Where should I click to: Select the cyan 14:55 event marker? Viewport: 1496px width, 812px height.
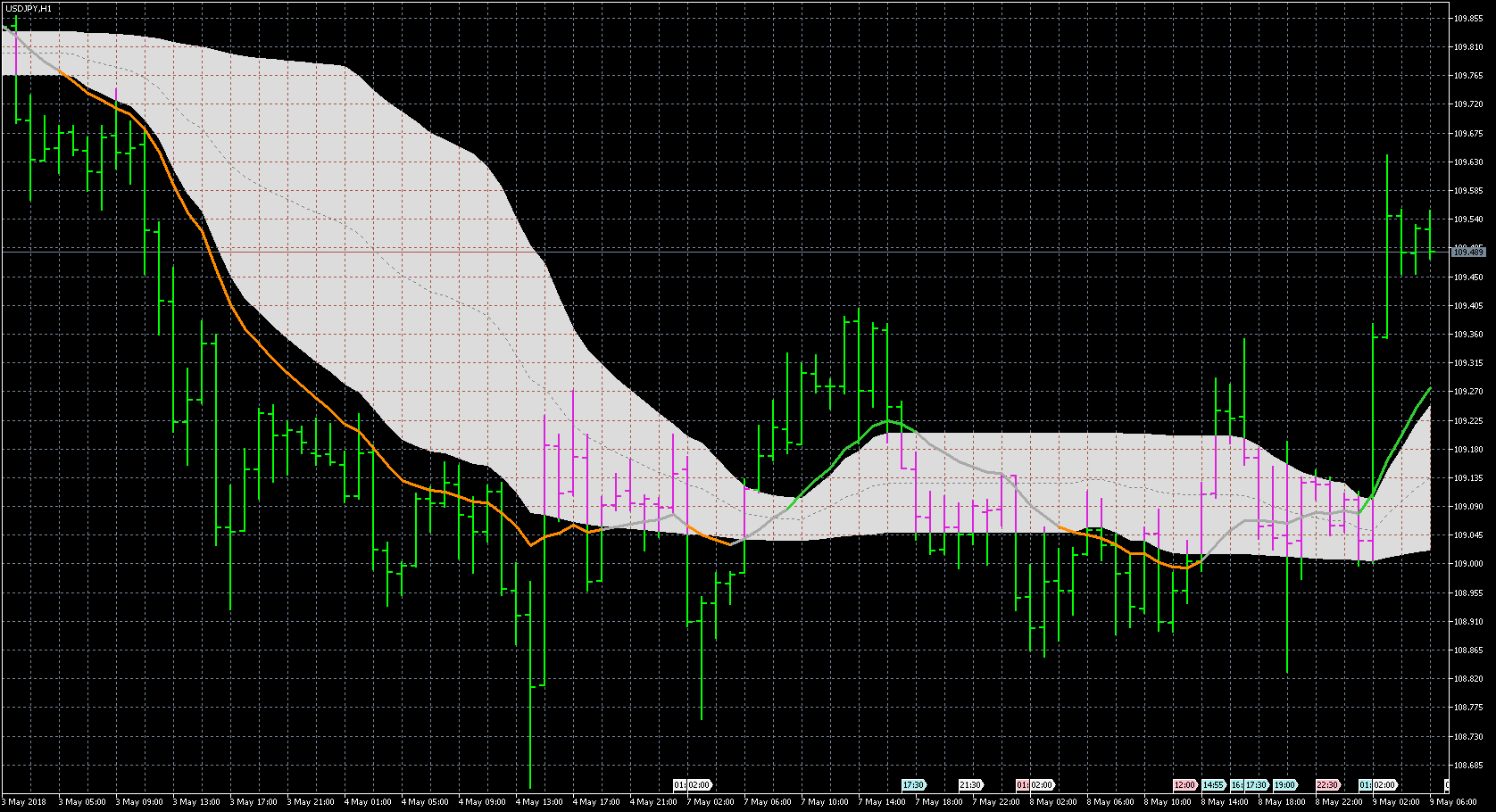(x=1213, y=785)
